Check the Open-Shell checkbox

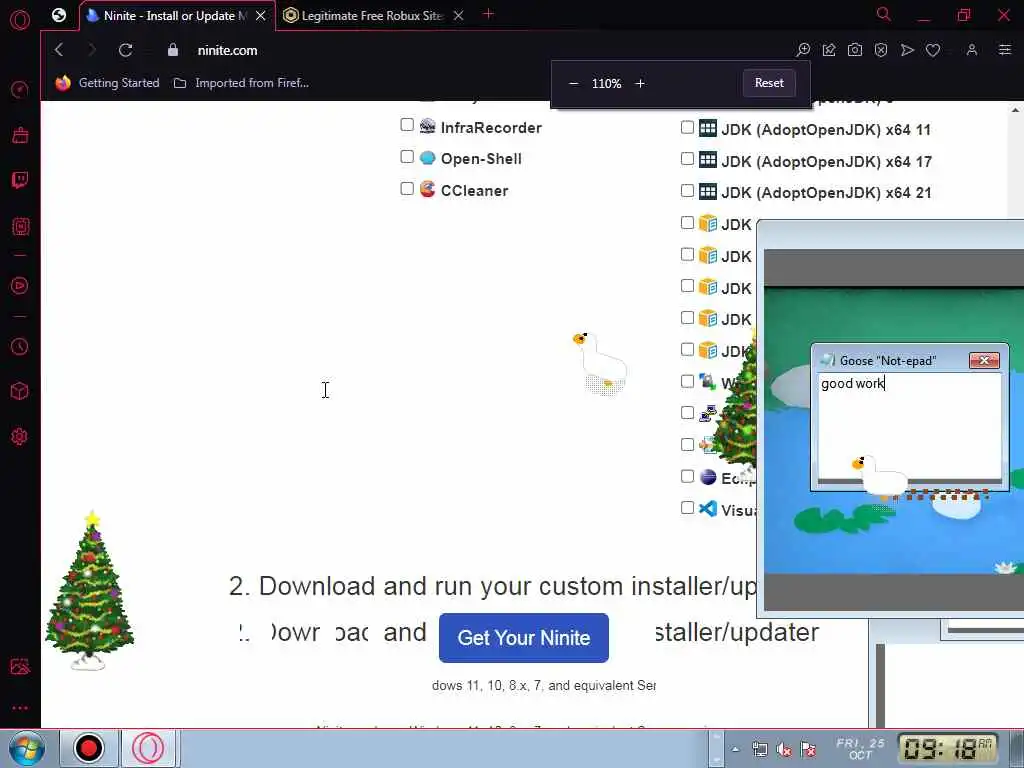(x=407, y=157)
